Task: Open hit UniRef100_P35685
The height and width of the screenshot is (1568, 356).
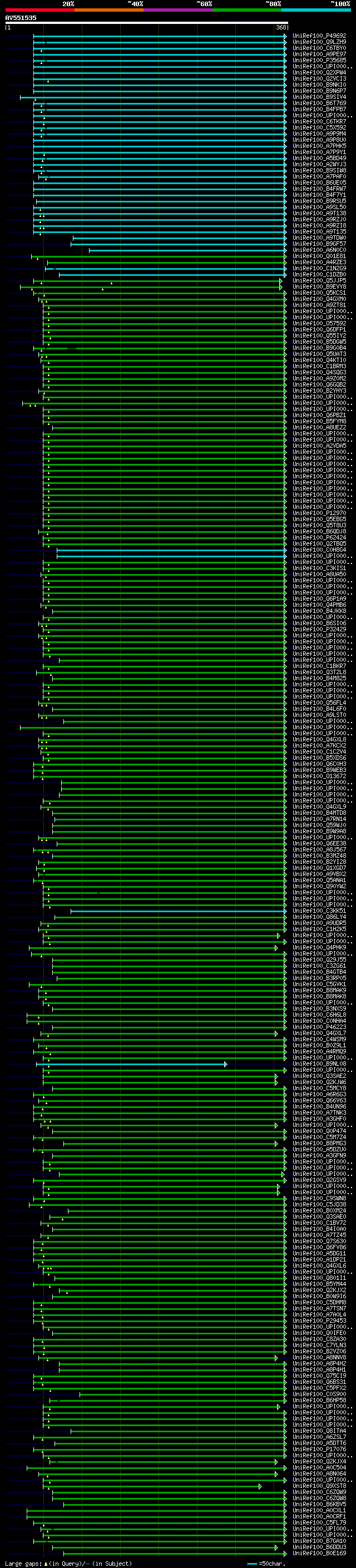Action: coord(319,60)
